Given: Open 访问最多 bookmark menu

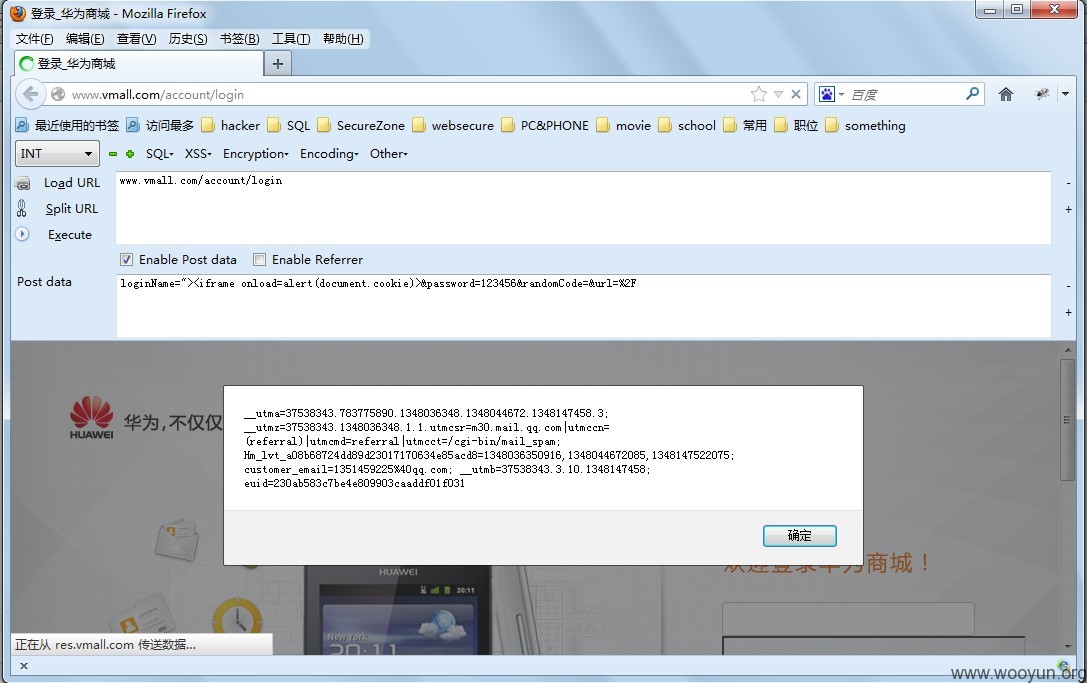Looking at the screenshot, I should click(160, 126).
